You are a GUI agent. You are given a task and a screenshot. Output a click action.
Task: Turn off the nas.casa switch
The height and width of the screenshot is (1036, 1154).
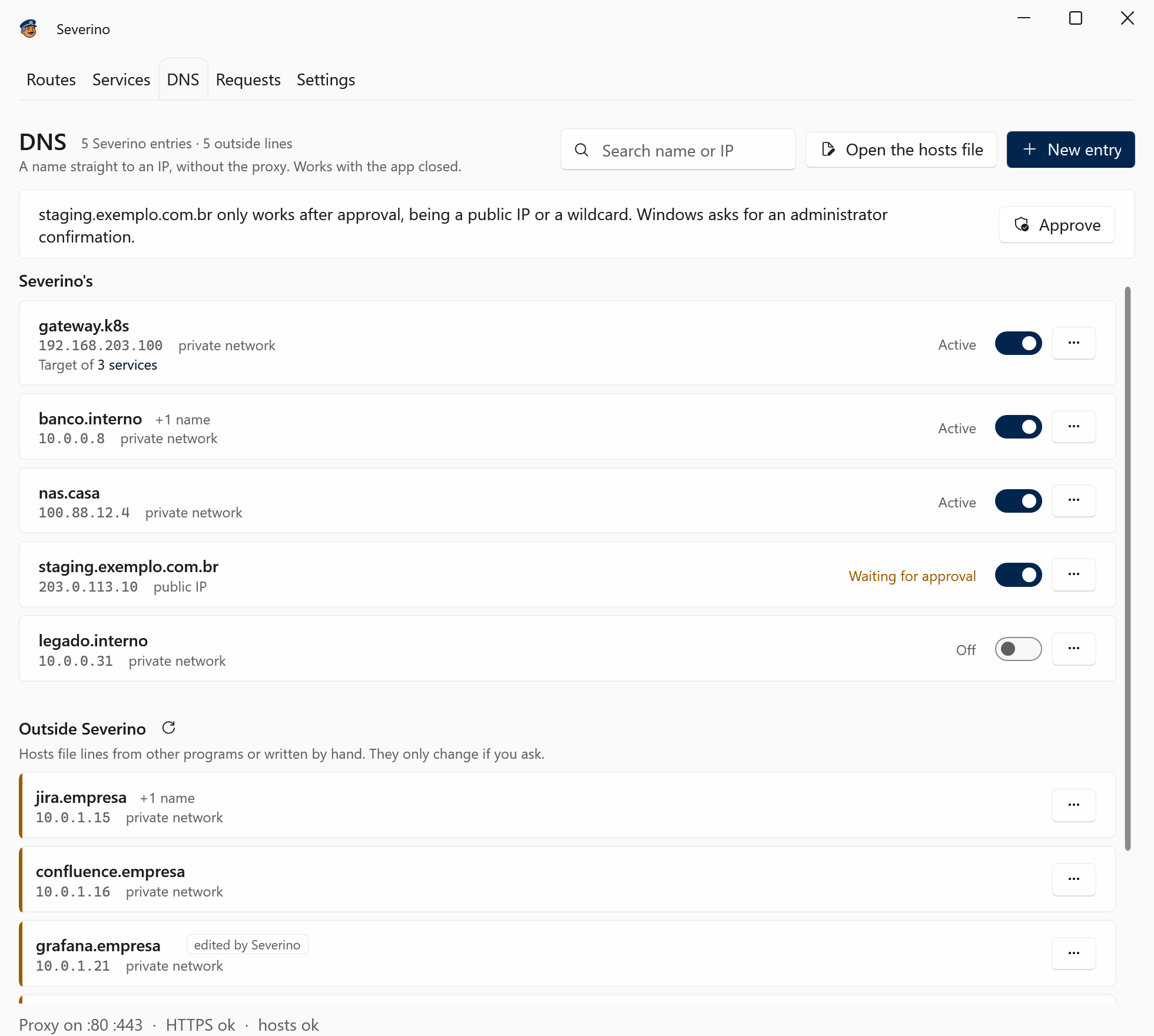tap(1018, 502)
